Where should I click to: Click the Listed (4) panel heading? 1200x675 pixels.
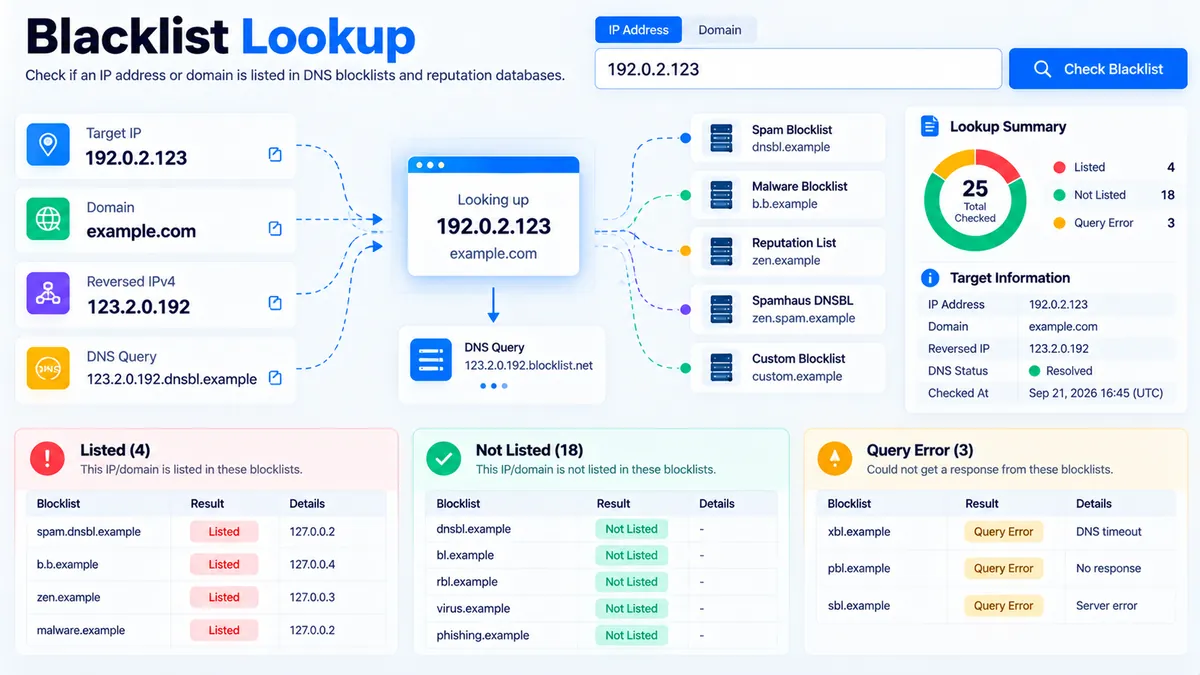(115, 450)
